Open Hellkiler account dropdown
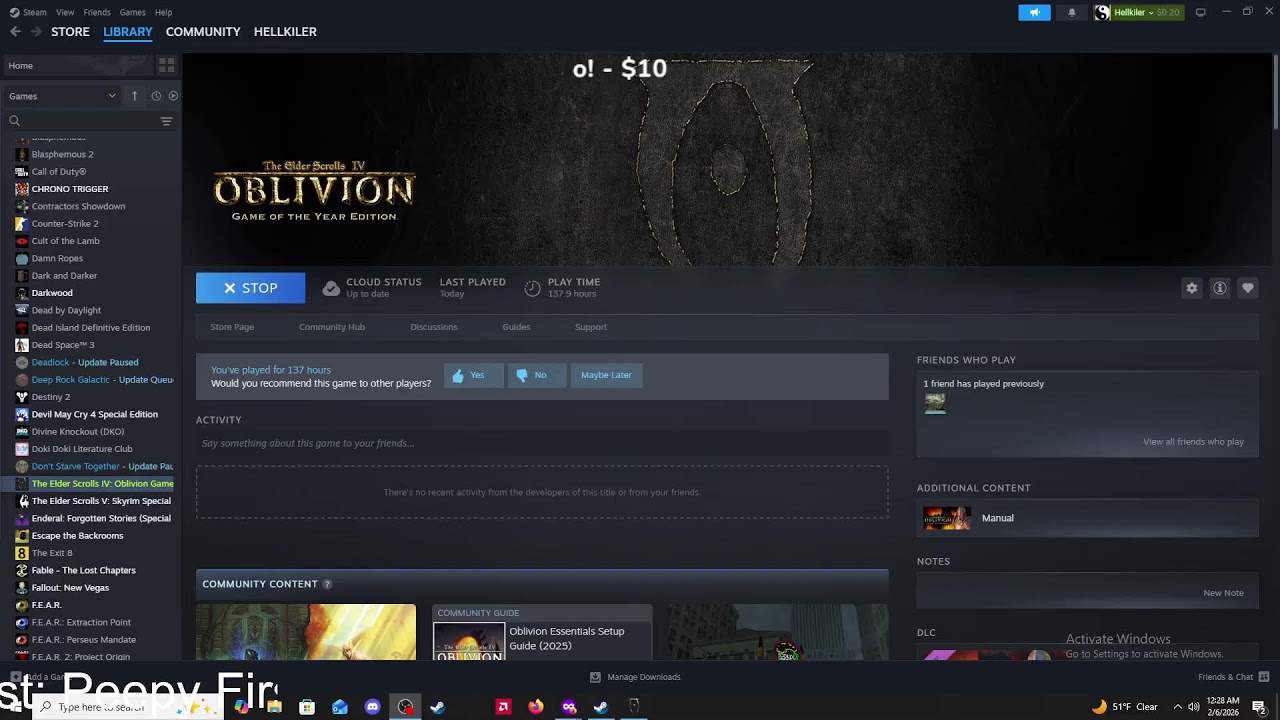1280x720 pixels. pyautogui.click(x=1139, y=12)
